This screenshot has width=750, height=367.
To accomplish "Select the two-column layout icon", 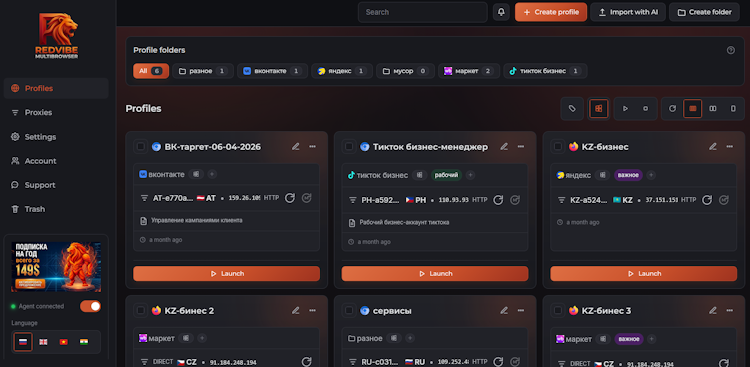I will pos(713,109).
